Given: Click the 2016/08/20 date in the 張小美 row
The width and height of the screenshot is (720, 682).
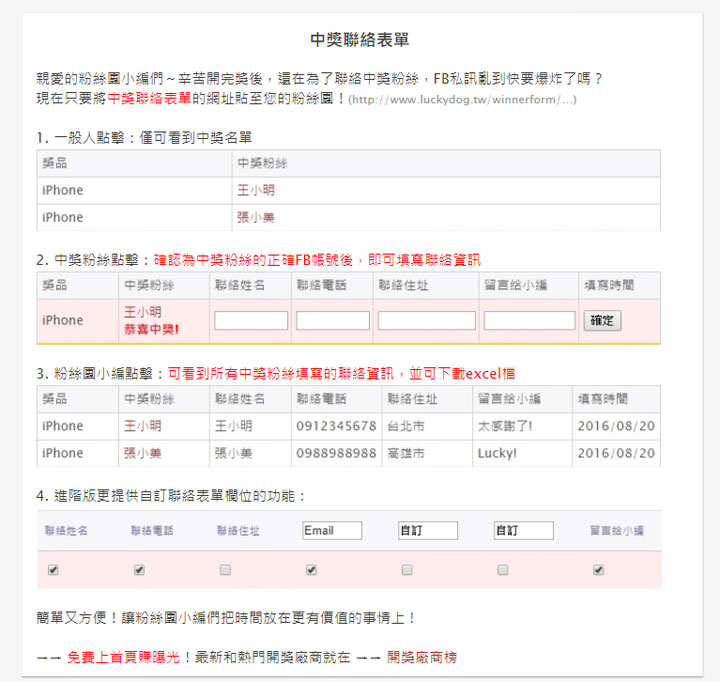Looking at the screenshot, I should [x=616, y=453].
